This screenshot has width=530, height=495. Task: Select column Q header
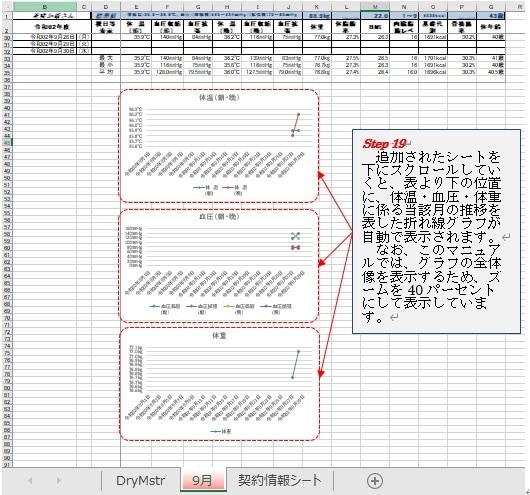(491, 6)
